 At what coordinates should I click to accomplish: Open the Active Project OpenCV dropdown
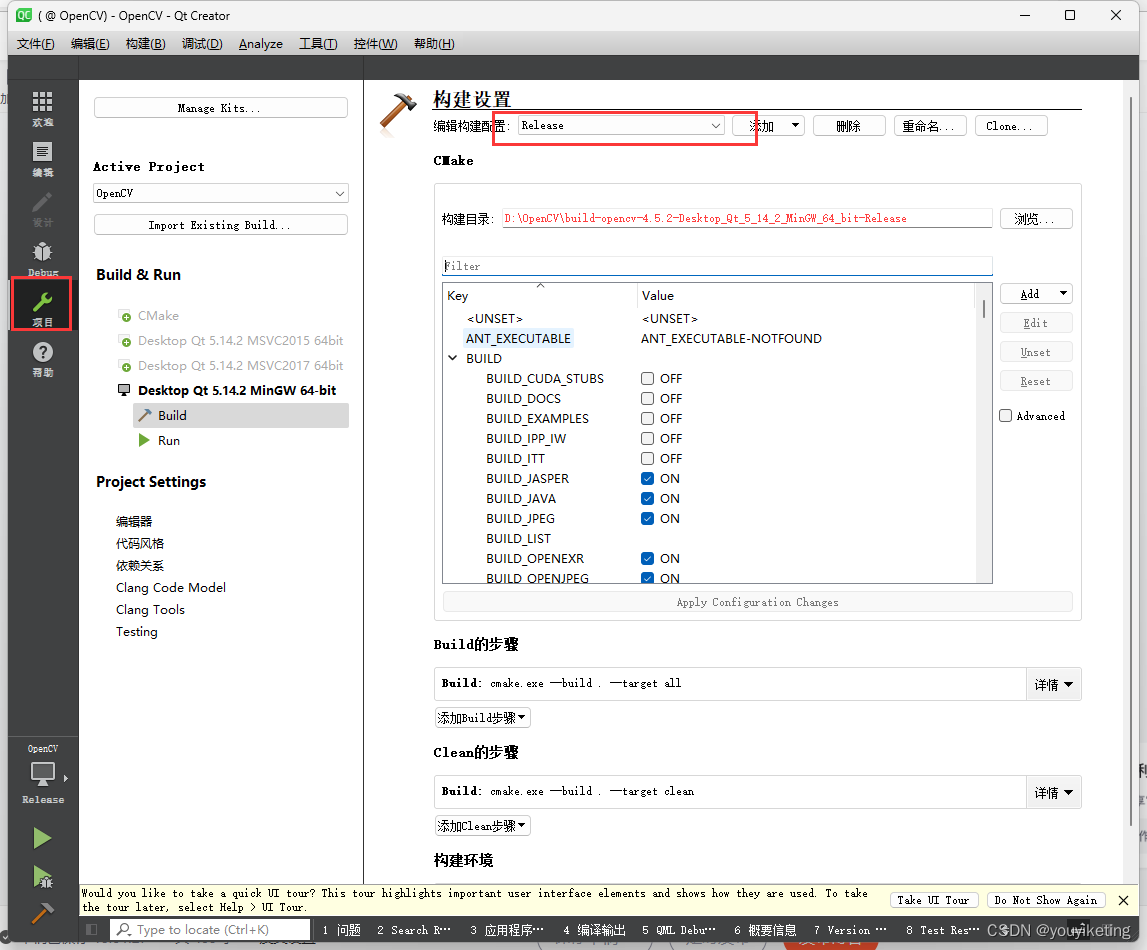click(x=221, y=193)
